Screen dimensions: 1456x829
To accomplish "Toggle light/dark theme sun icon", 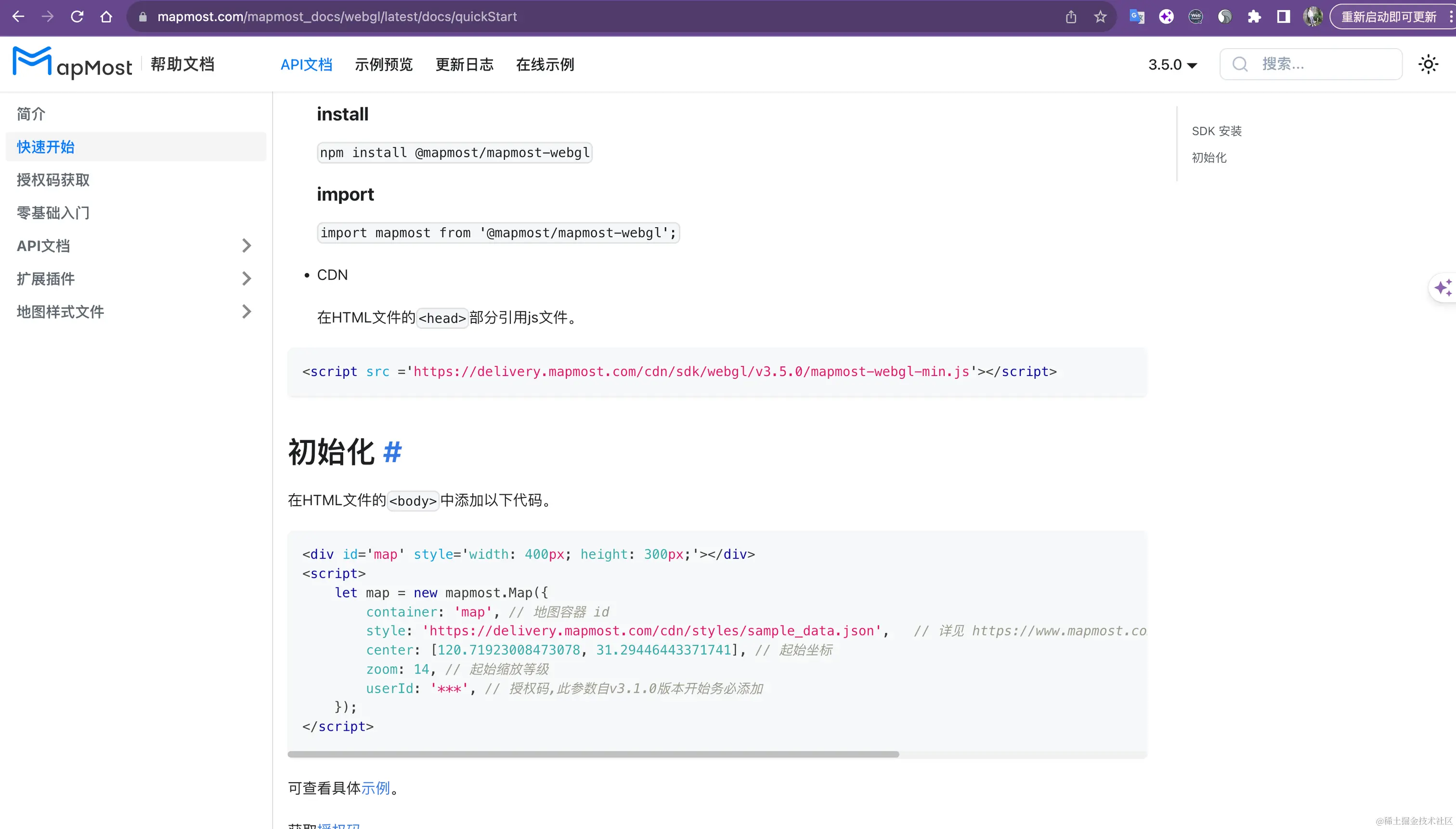I will [1428, 65].
